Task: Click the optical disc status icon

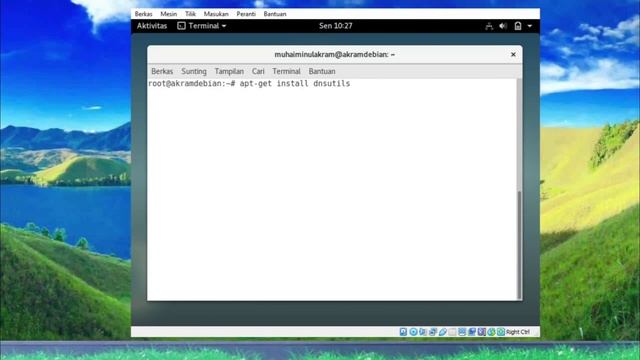Action: coord(413,332)
